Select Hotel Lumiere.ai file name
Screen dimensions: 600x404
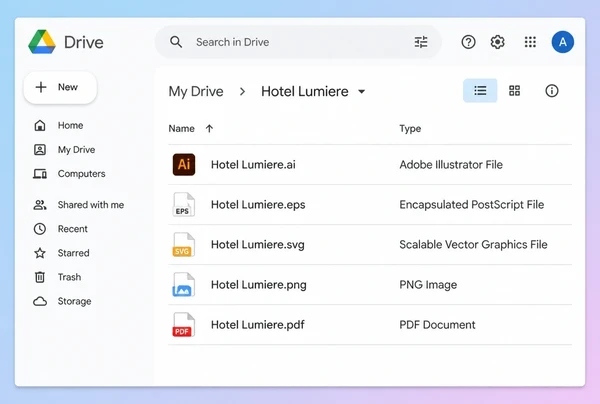tap(253, 165)
